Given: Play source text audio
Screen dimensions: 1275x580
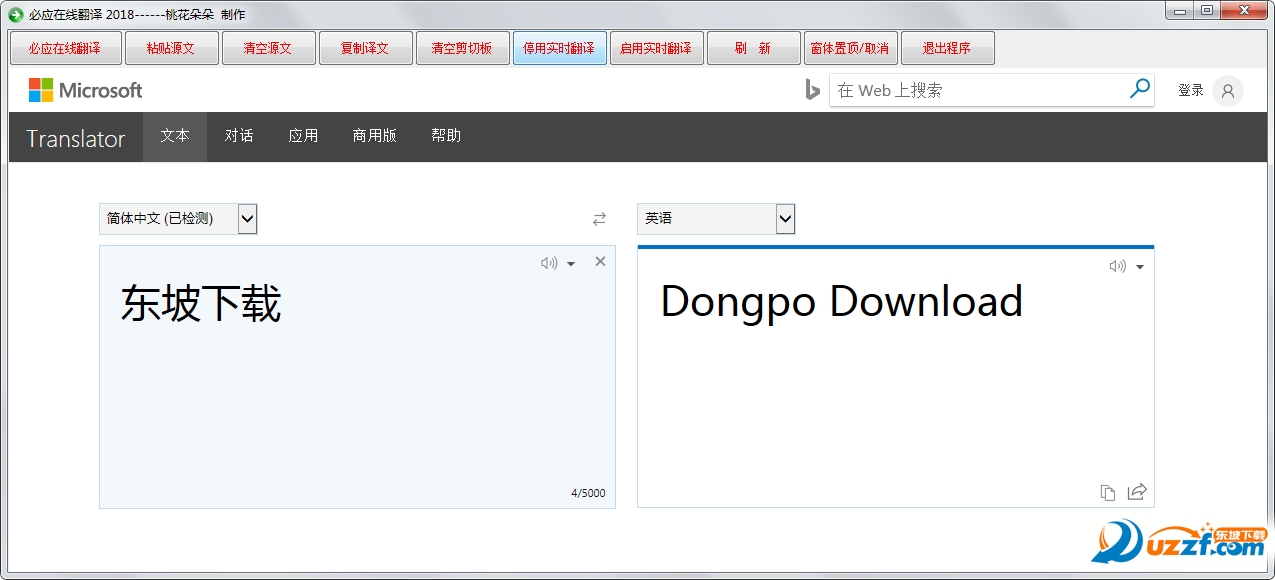Looking at the screenshot, I should [x=549, y=263].
